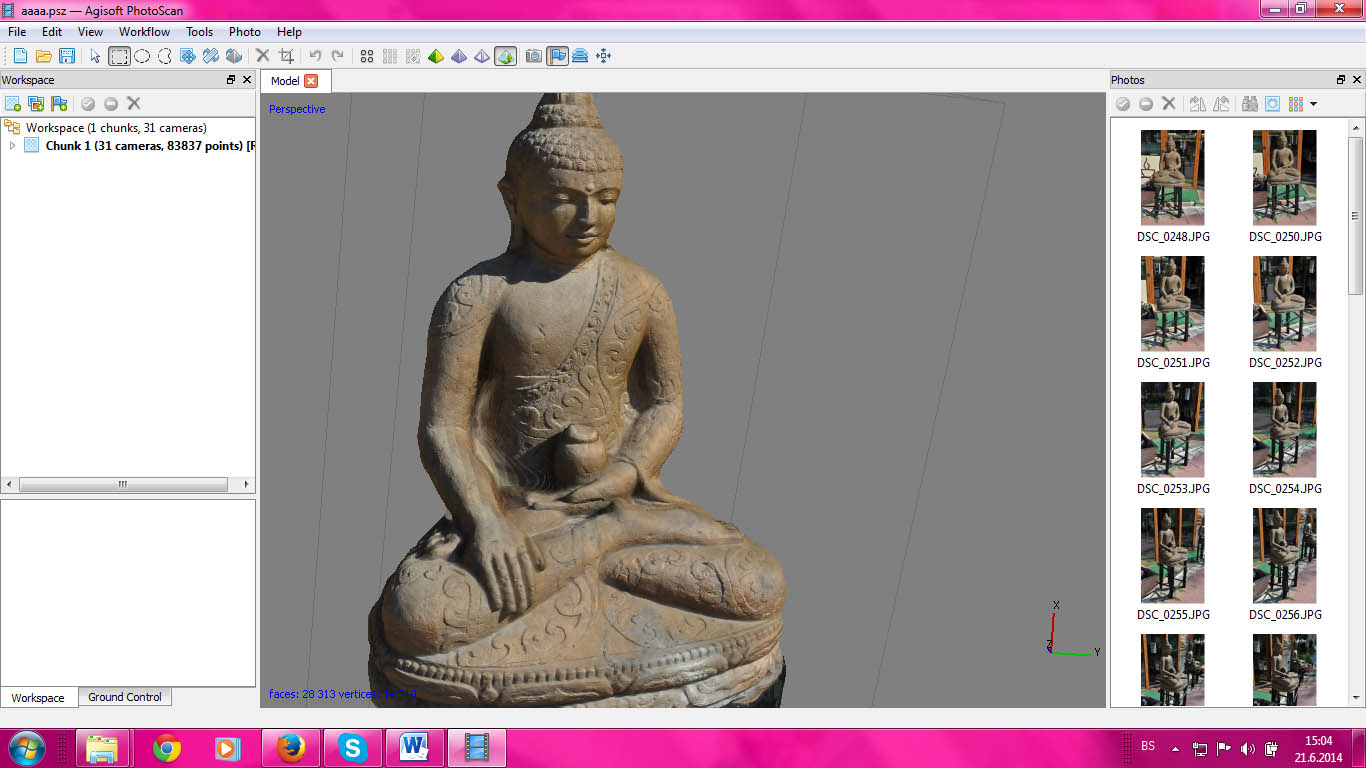Toggle the Textured model view

click(x=505, y=56)
